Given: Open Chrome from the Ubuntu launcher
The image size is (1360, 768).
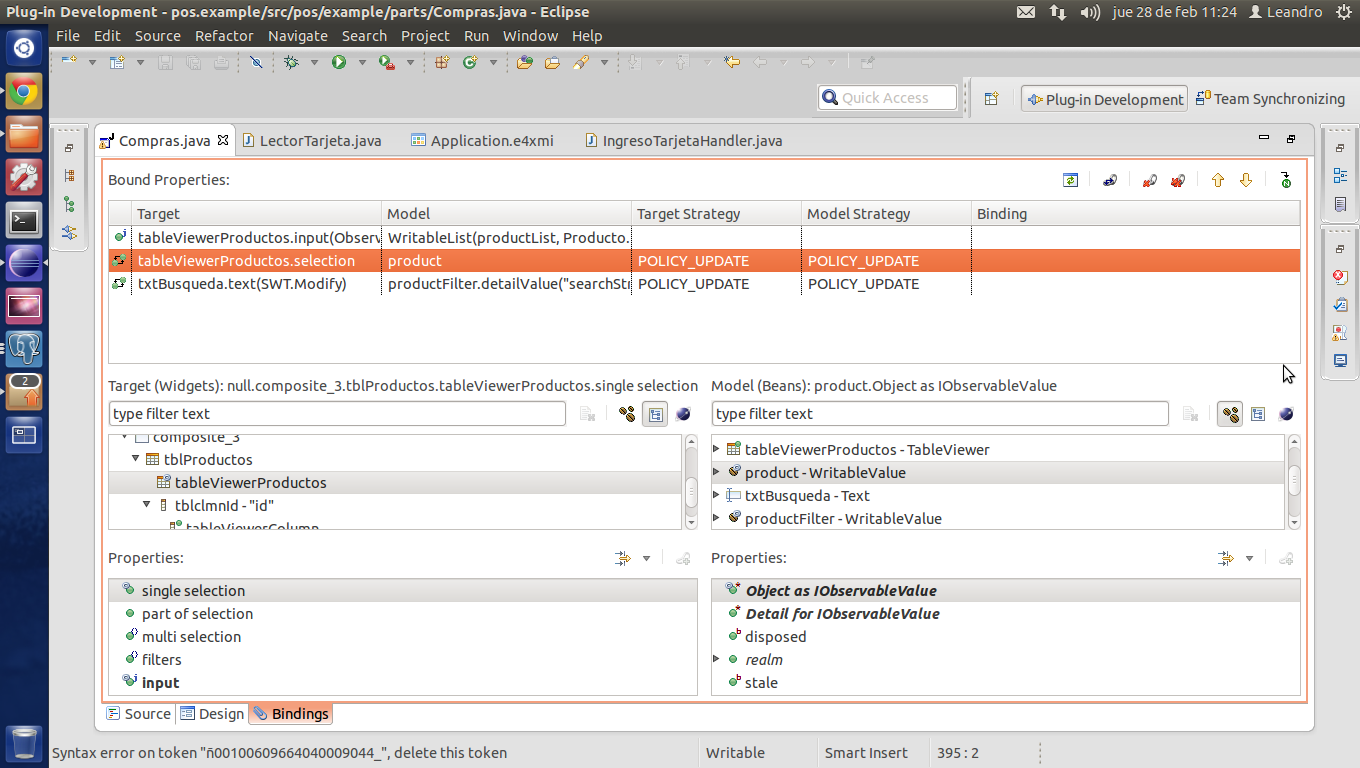Looking at the screenshot, I should (x=24, y=93).
